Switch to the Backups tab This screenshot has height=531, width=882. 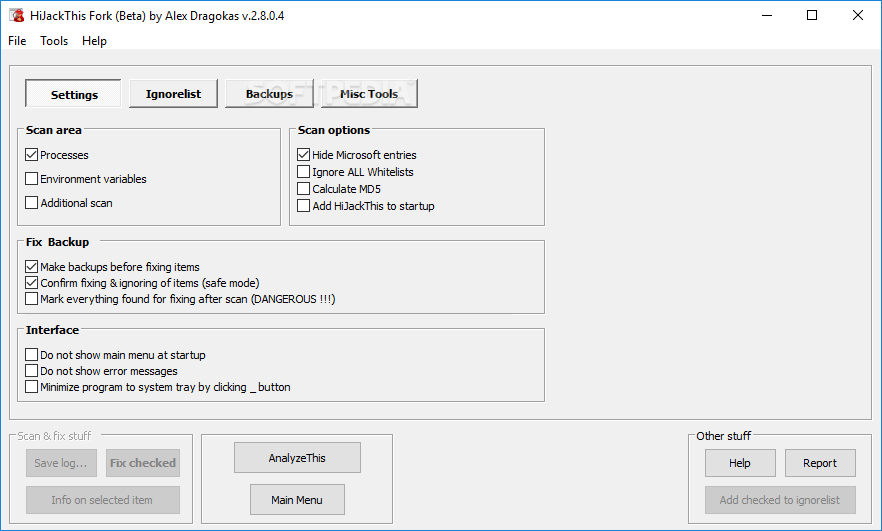pos(269,94)
